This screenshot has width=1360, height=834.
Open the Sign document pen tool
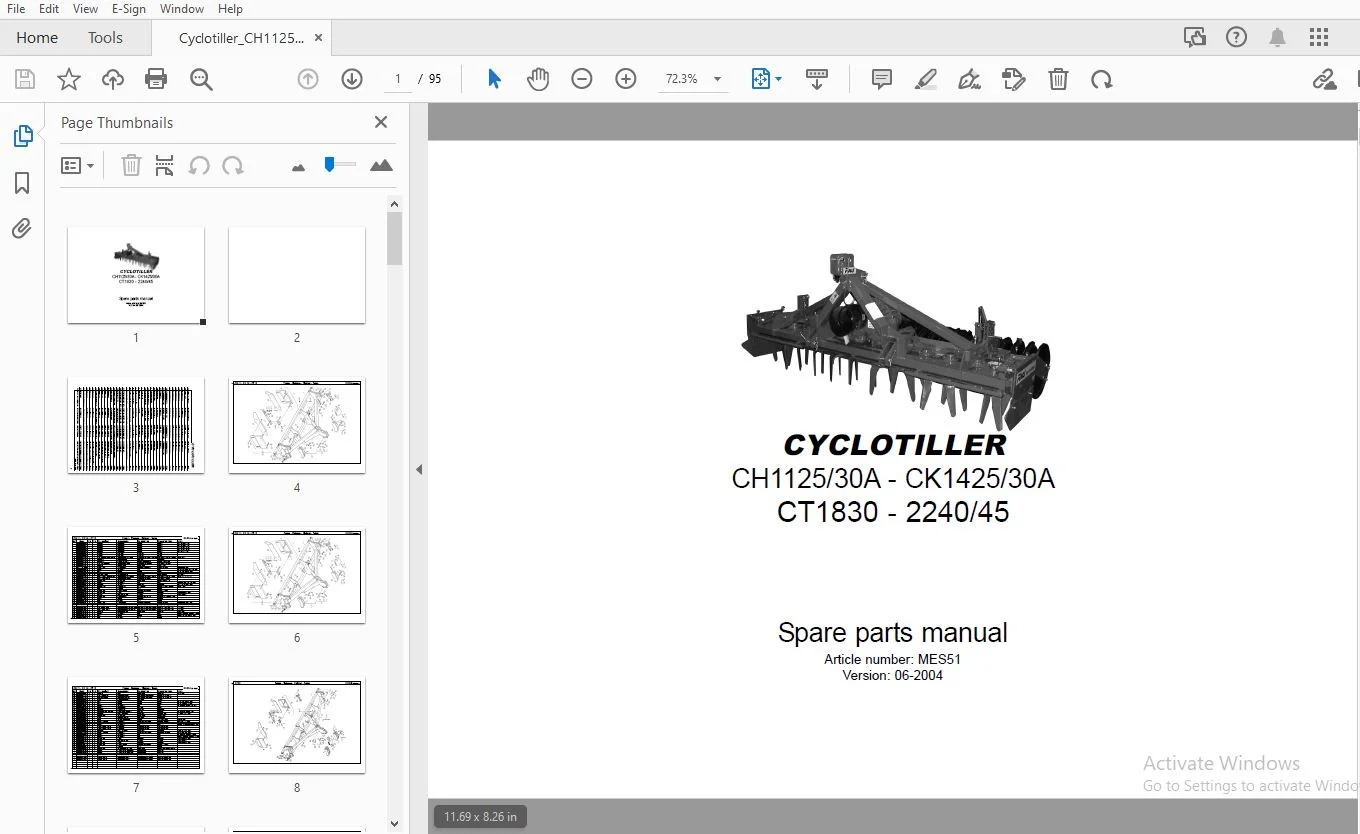coord(970,79)
